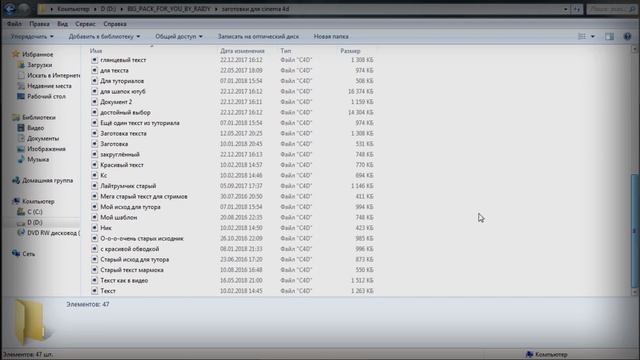Screen dimensions: 640x360
Task: Sort by the Размер column header
Action: point(350,51)
